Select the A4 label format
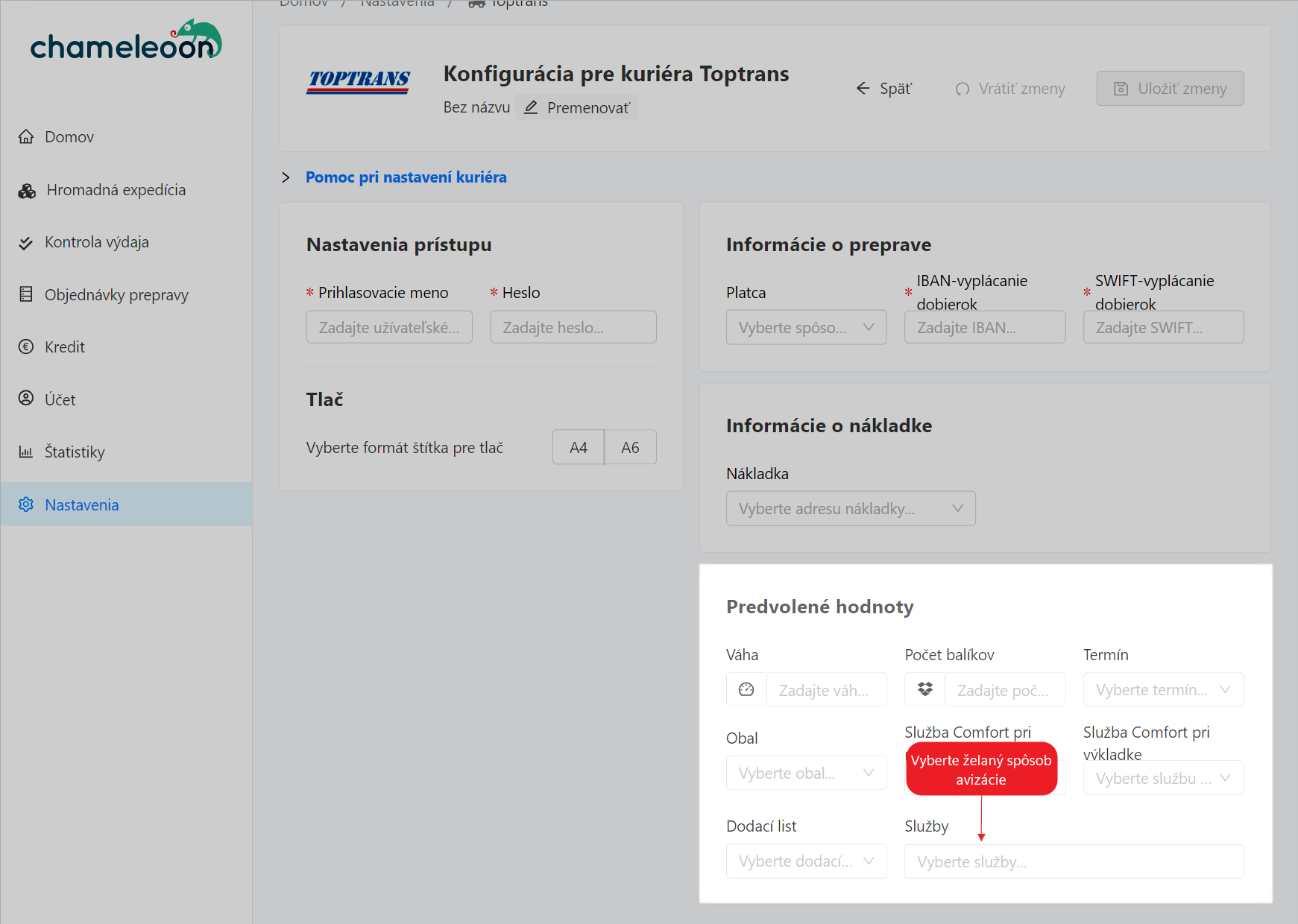 pyautogui.click(x=579, y=447)
